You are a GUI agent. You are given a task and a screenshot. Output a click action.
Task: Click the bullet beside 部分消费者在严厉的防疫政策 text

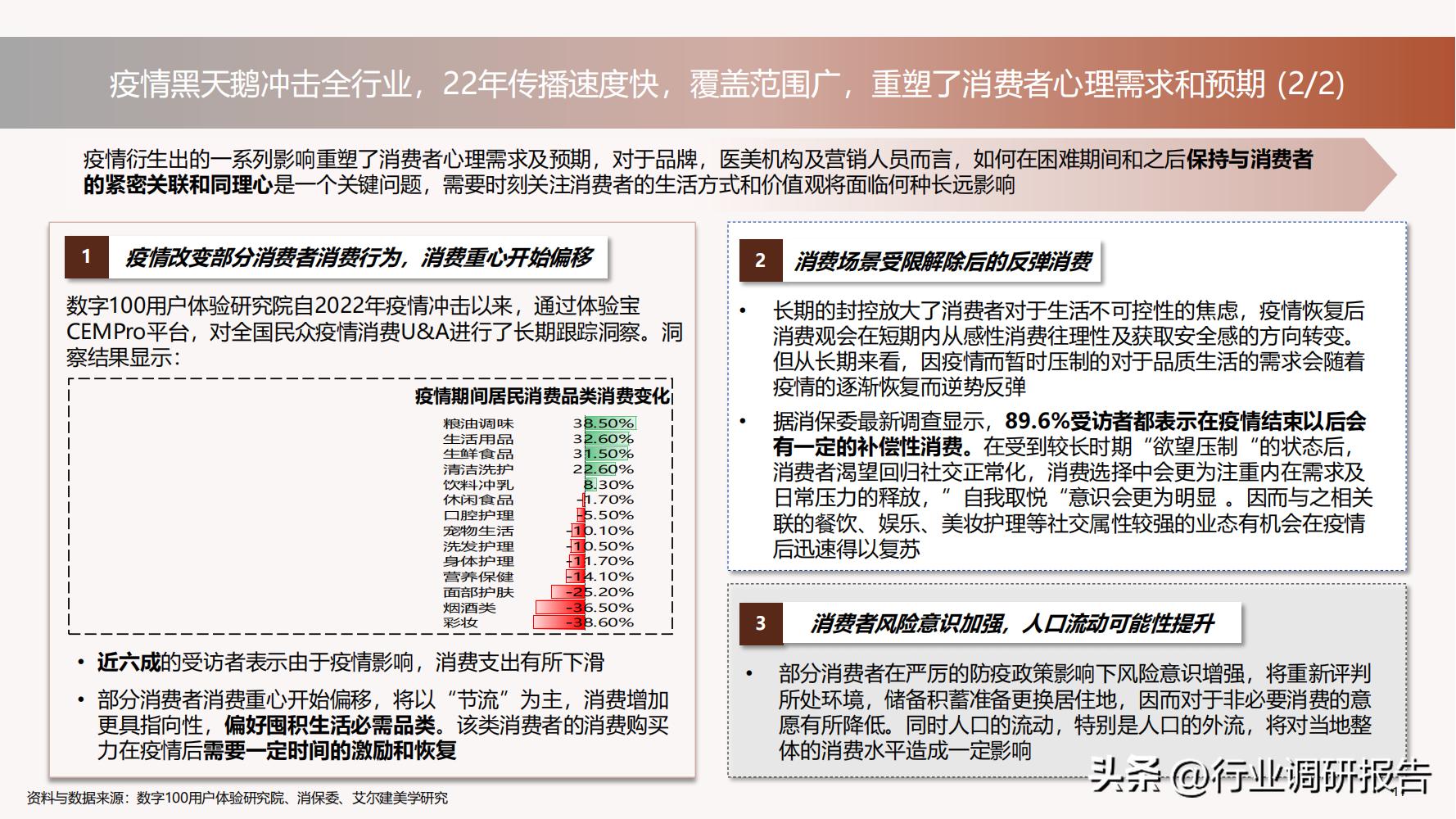[x=749, y=675]
